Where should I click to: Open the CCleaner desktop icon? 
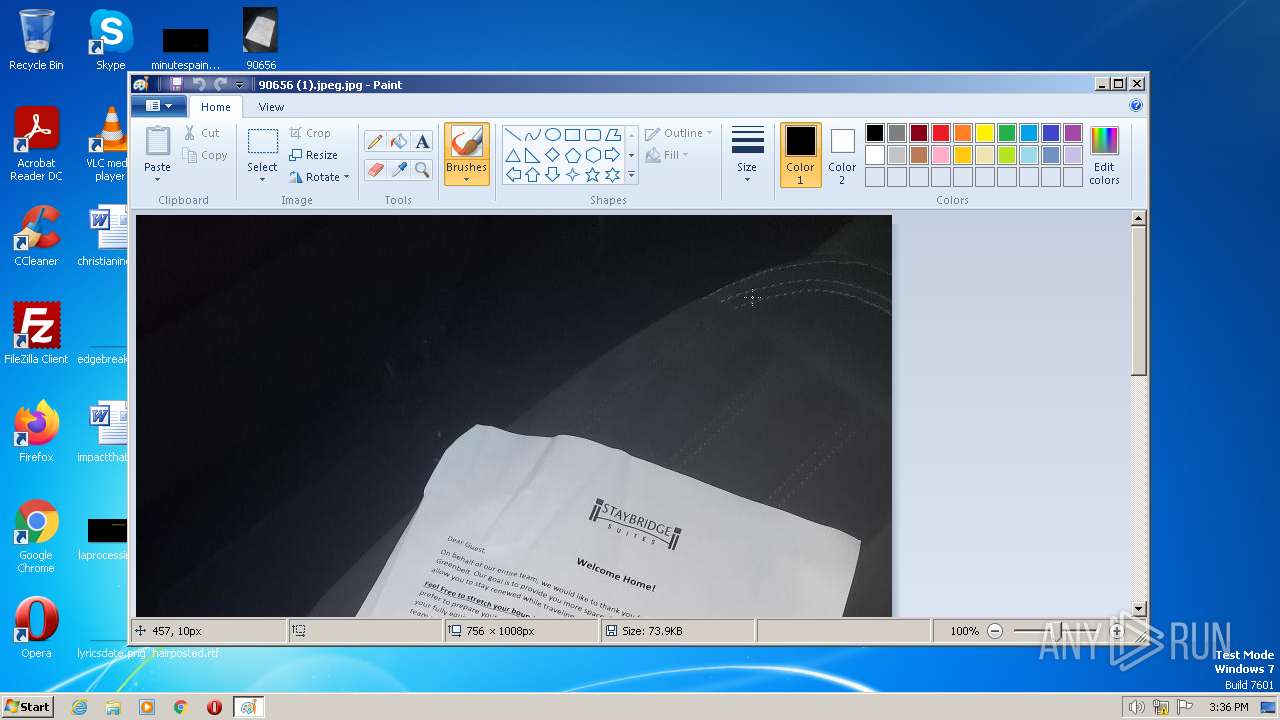point(36,236)
